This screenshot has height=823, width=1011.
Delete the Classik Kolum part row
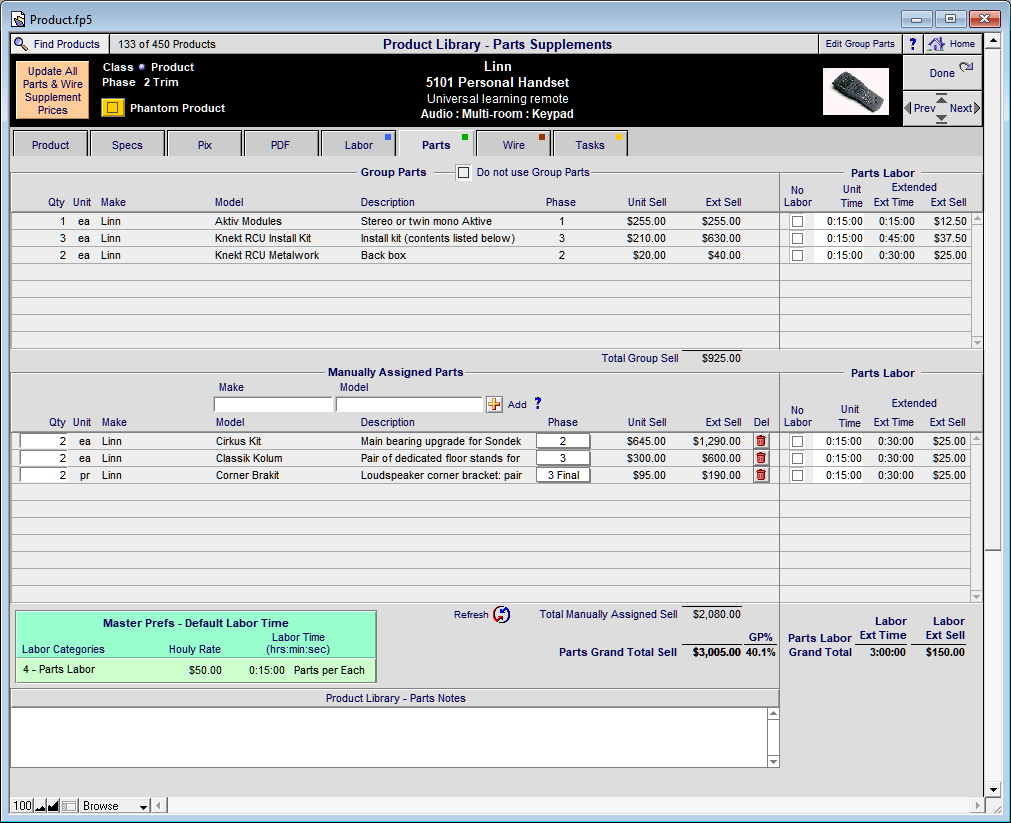[x=761, y=458]
